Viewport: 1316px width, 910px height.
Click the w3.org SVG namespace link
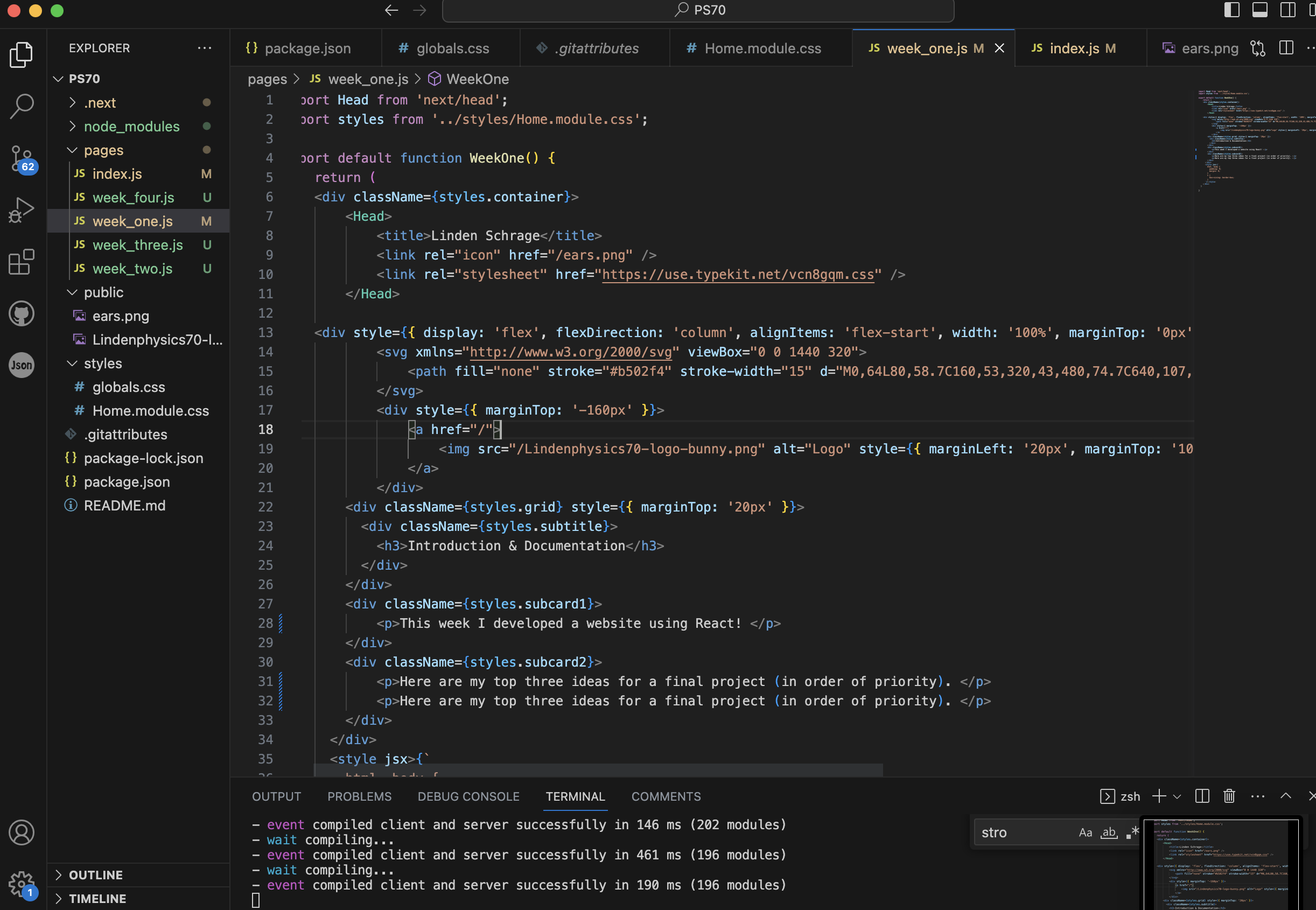(x=571, y=352)
